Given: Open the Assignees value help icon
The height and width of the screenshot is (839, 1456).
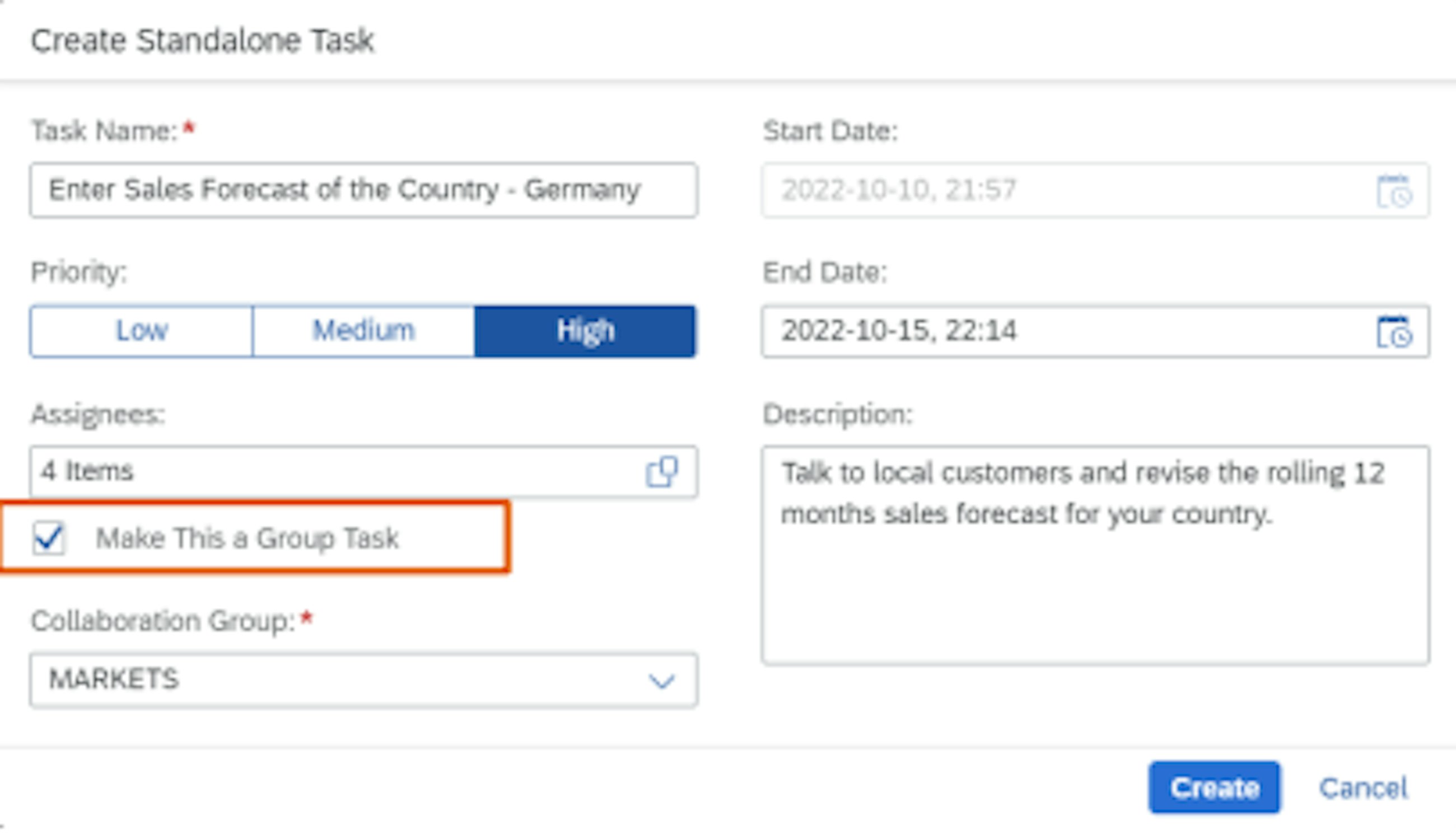Looking at the screenshot, I should pyautogui.click(x=661, y=472).
